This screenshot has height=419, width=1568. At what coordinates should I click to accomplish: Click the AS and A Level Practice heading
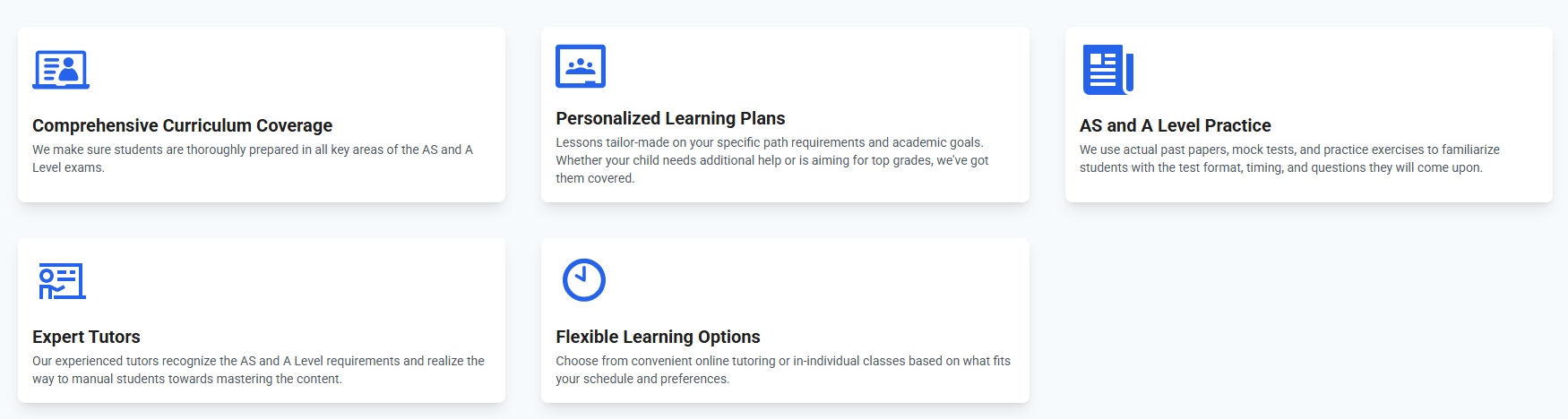(x=1175, y=125)
